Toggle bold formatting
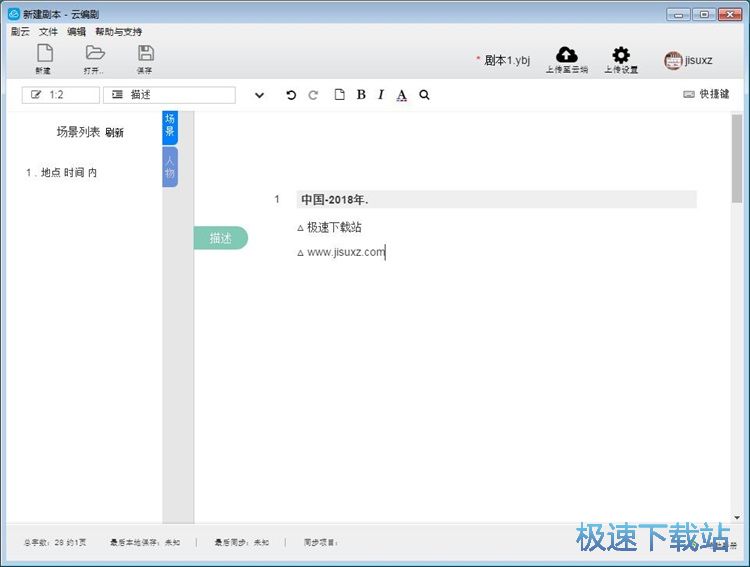This screenshot has height=567, width=750. 361,95
